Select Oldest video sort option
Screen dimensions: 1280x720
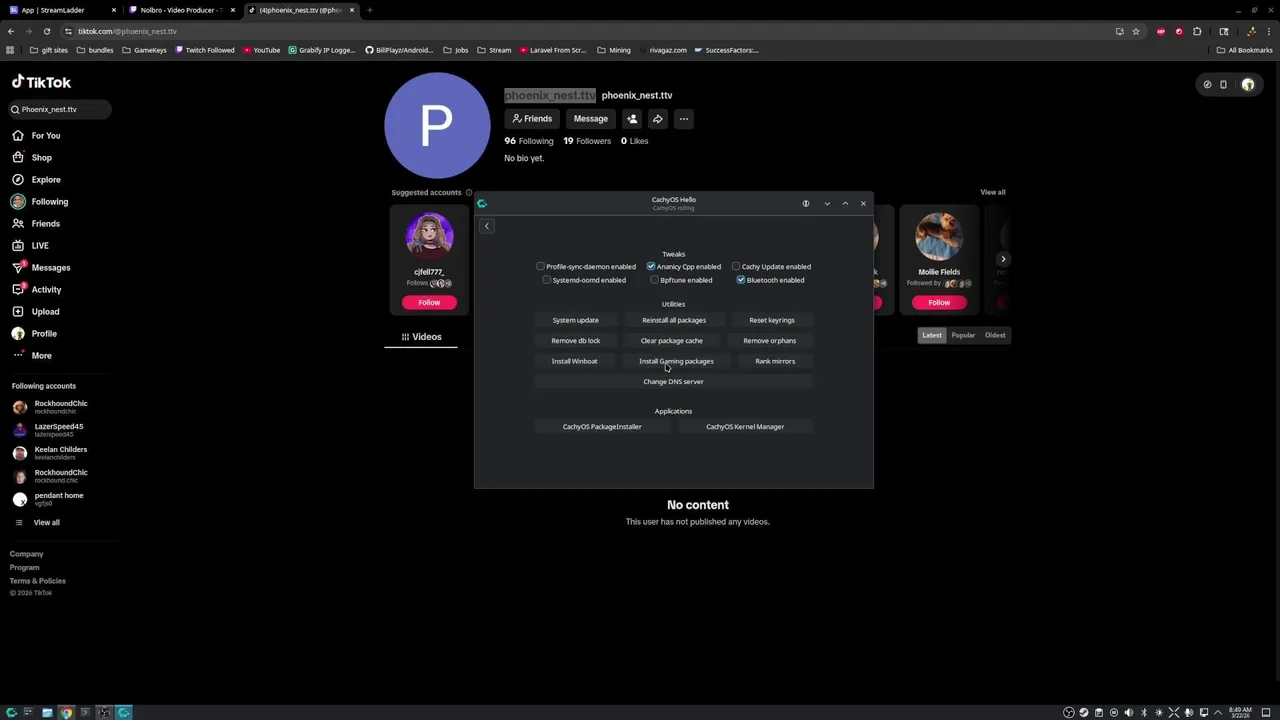point(995,335)
